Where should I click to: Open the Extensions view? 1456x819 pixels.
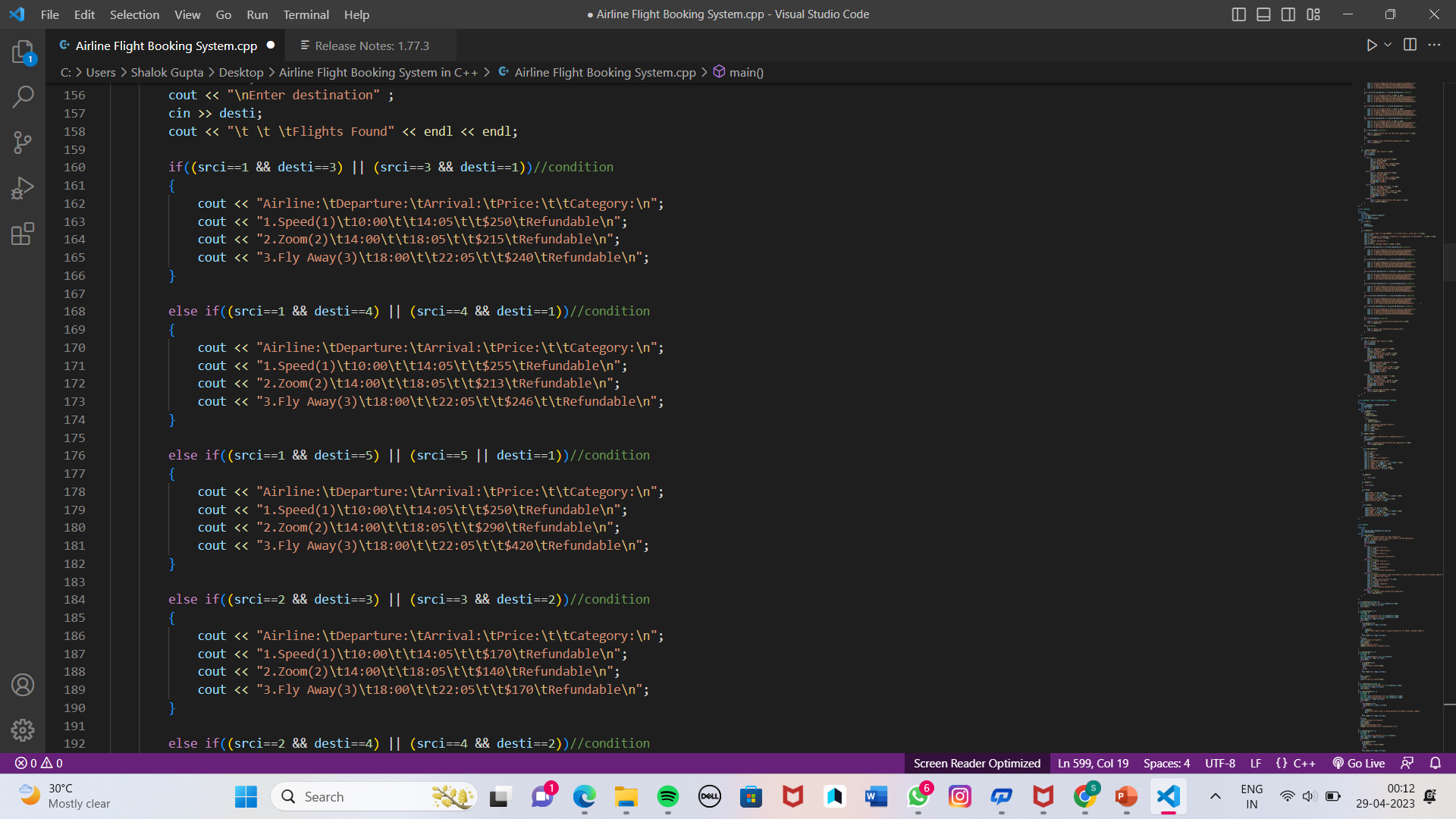23,234
